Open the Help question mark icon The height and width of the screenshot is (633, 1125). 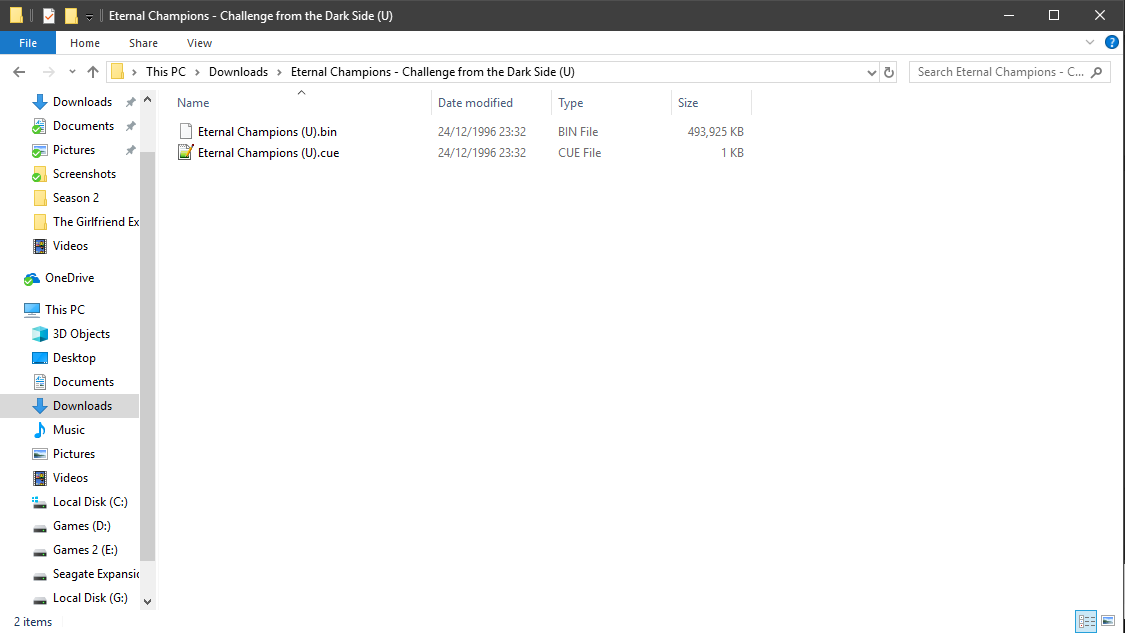coord(1111,42)
